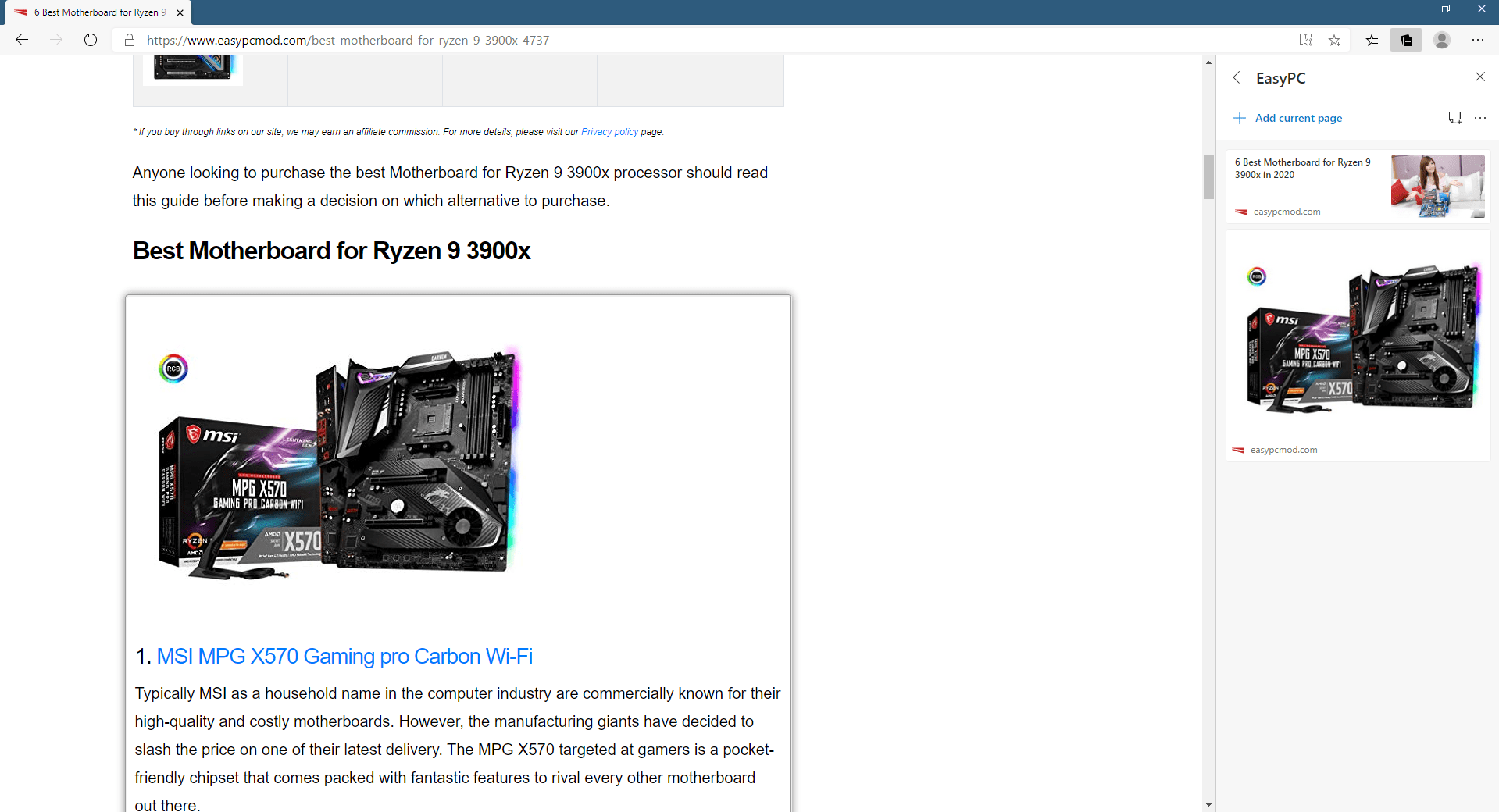Image resolution: width=1499 pixels, height=812 pixels.
Task: Open the saved 6 Best Motherboard collection card
Action: pyautogui.click(x=1358, y=187)
